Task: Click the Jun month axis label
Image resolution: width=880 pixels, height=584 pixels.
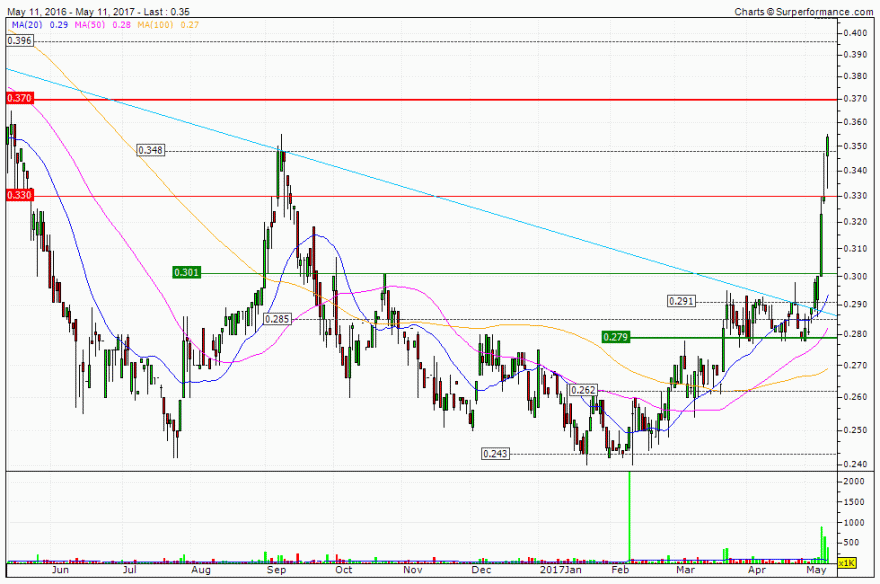Action: (60, 570)
